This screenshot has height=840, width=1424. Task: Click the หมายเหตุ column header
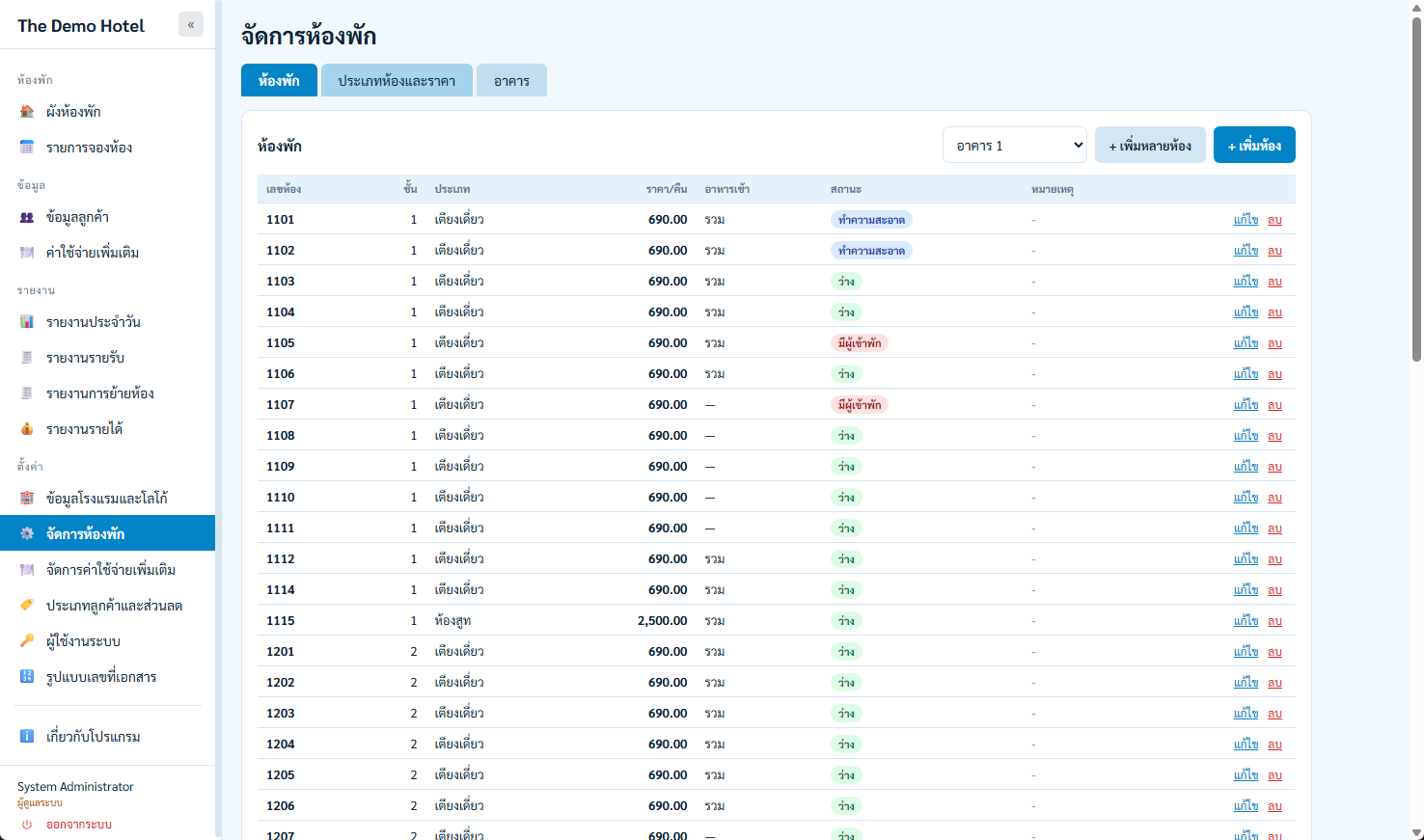click(x=1053, y=189)
